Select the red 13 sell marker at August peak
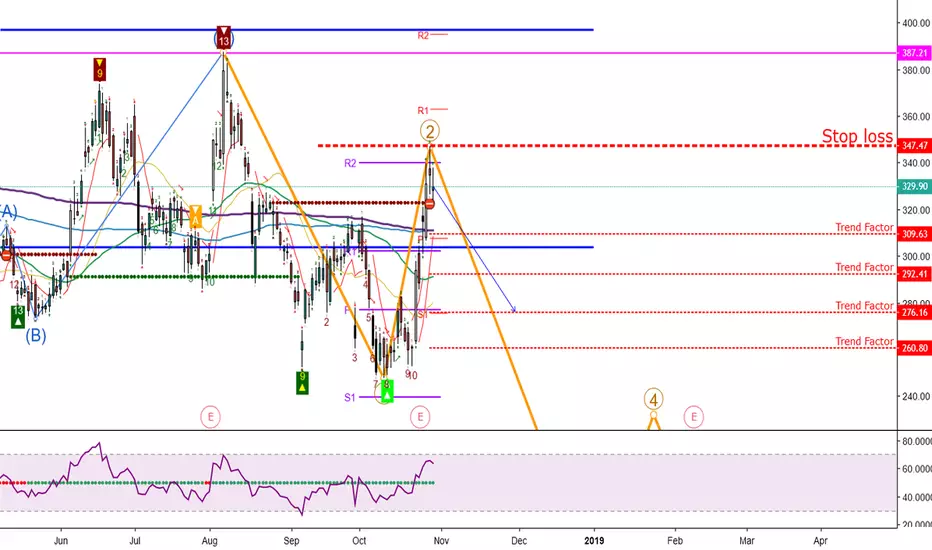Image resolution: width=932 pixels, height=550 pixels. click(223, 37)
